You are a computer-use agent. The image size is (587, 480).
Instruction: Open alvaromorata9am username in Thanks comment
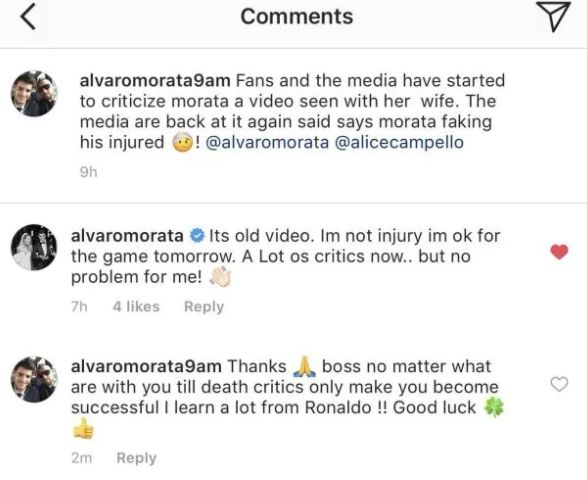pos(146,366)
